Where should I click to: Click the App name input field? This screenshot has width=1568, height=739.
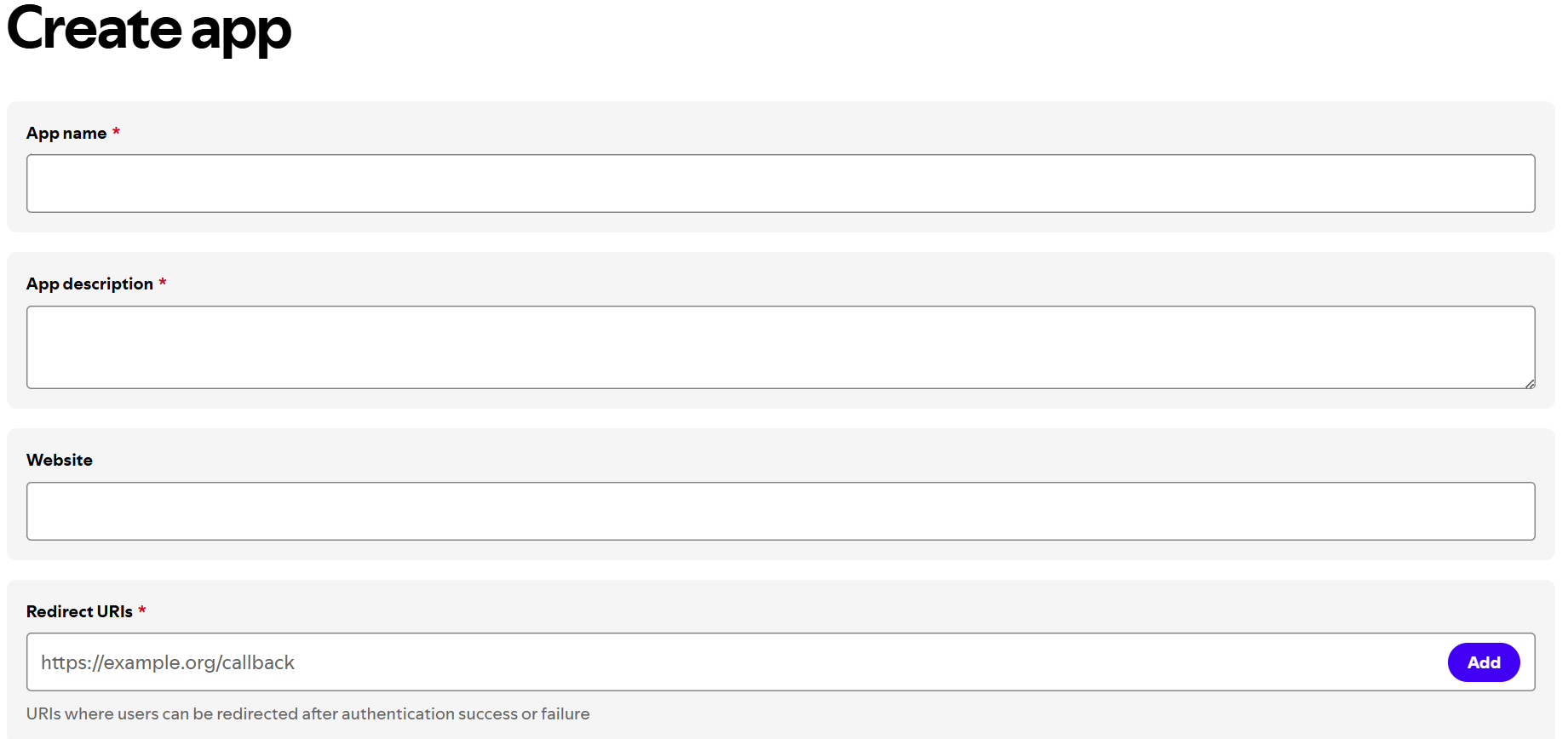780,183
